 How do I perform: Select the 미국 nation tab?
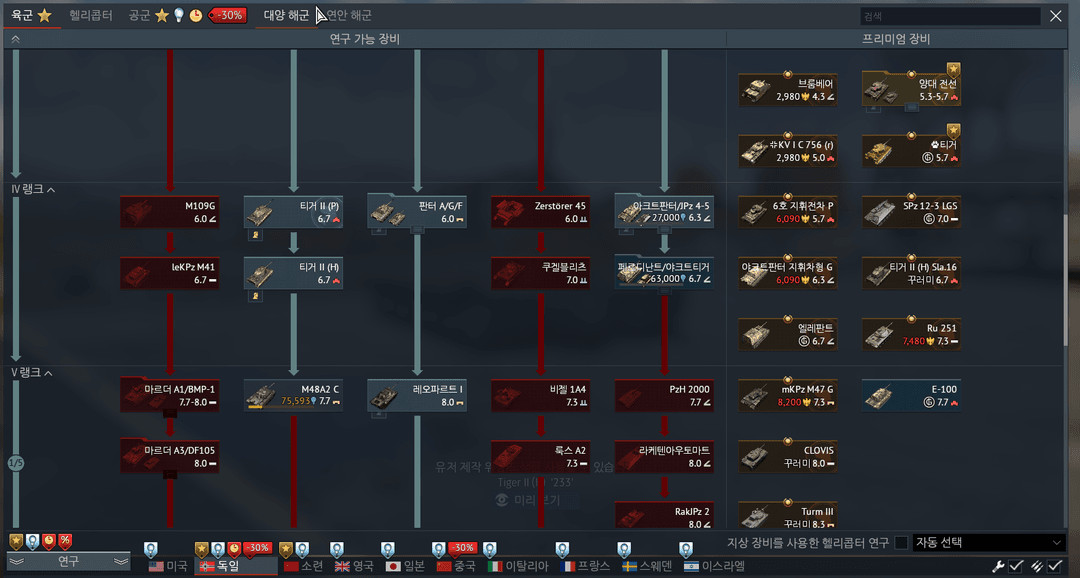pyautogui.click(x=168, y=565)
